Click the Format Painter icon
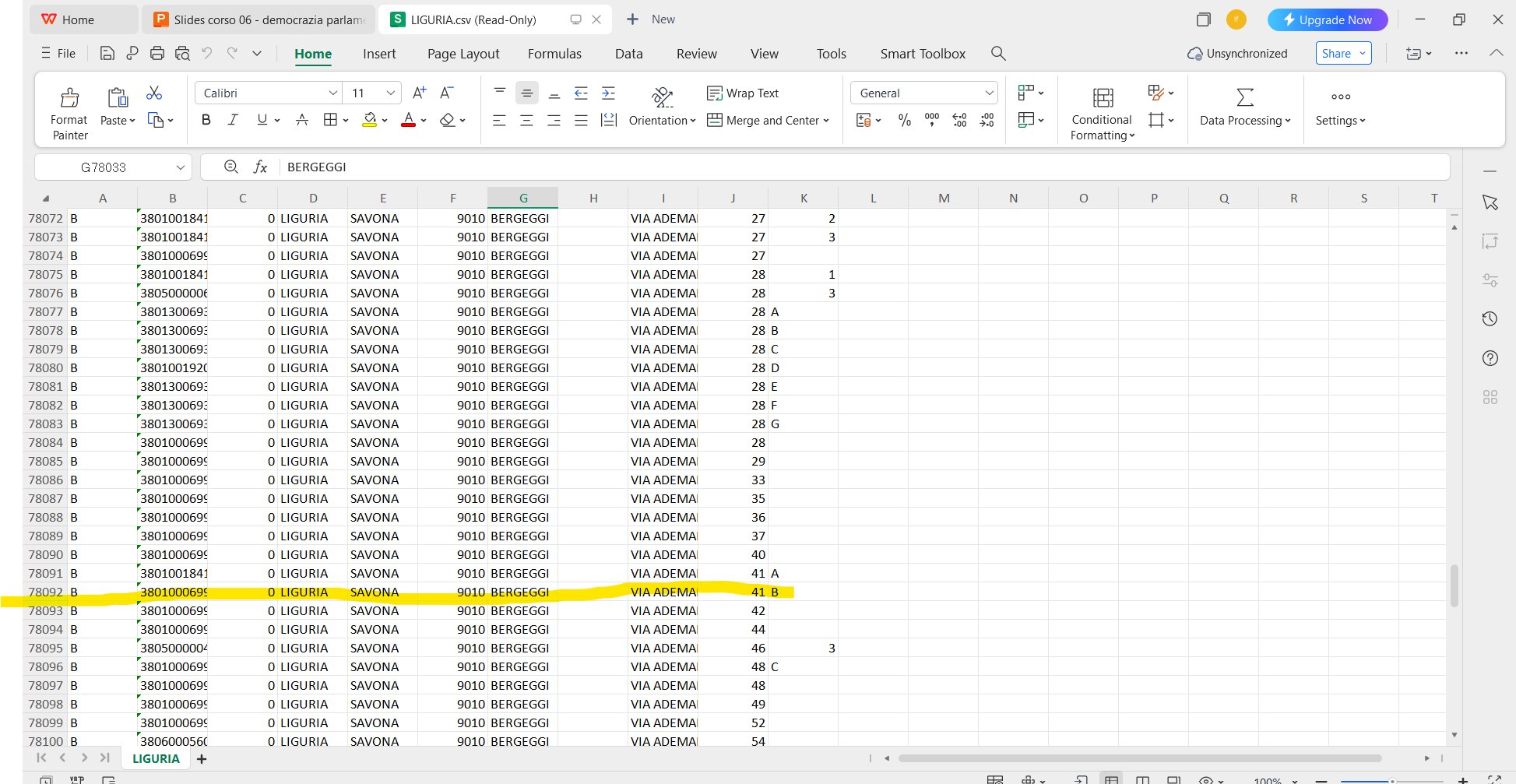The width and height of the screenshot is (1516, 784). [69, 98]
